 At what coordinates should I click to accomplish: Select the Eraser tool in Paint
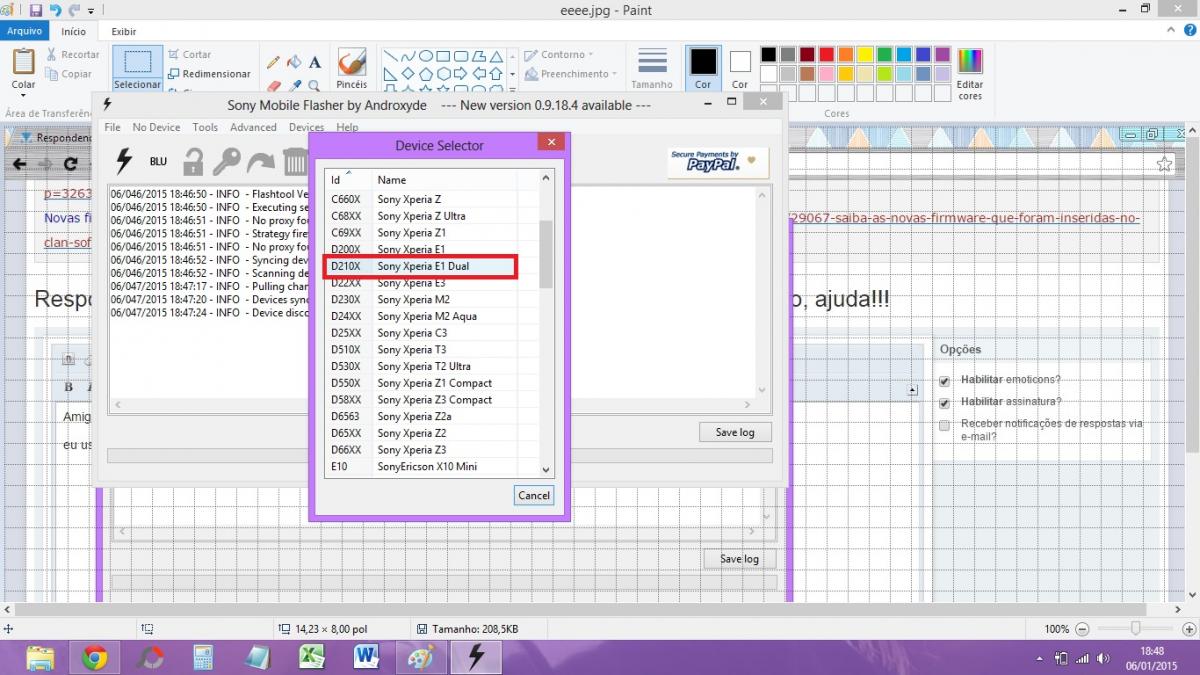274,87
